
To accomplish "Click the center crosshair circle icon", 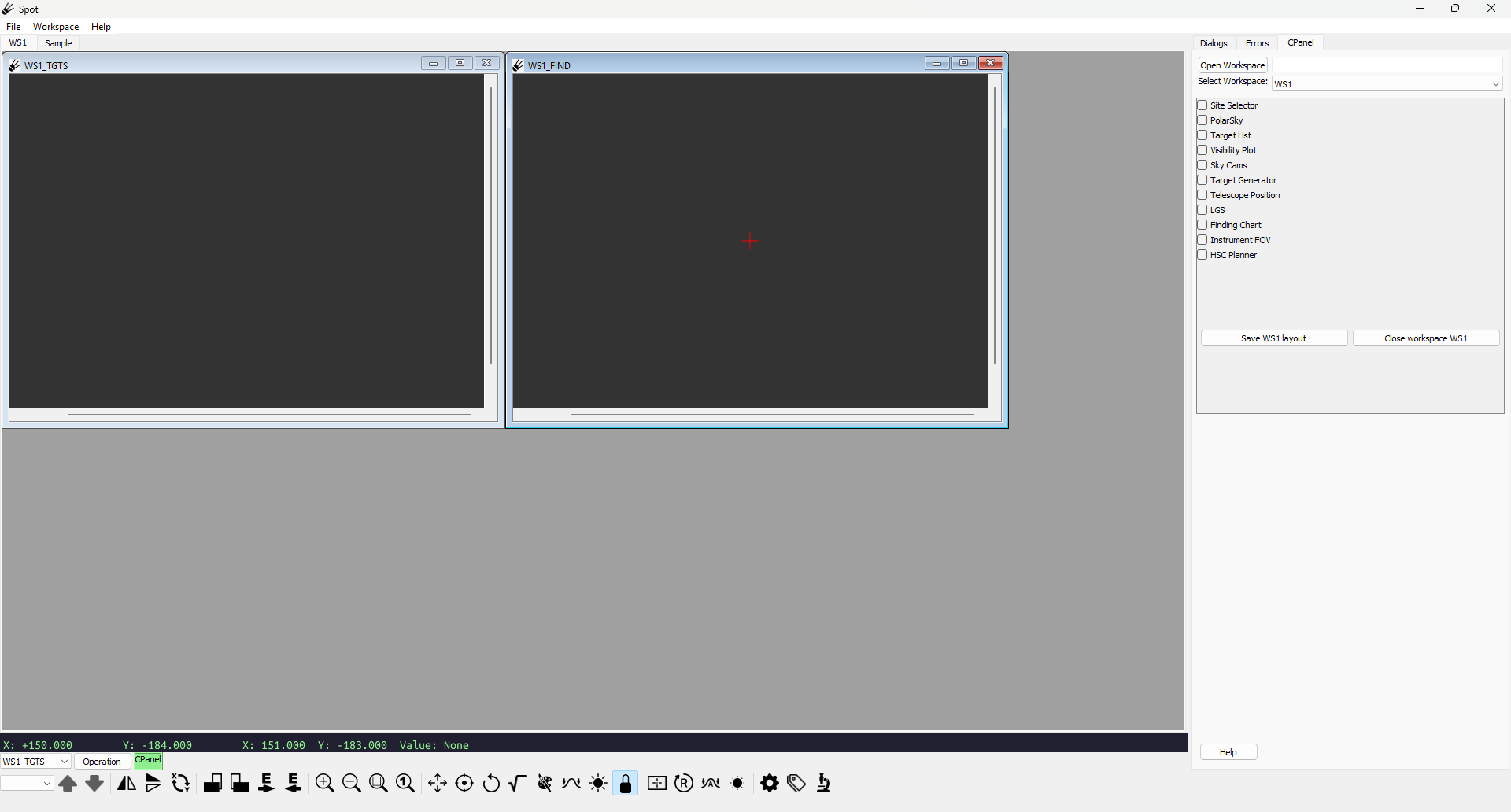I will (x=465, y=784).
